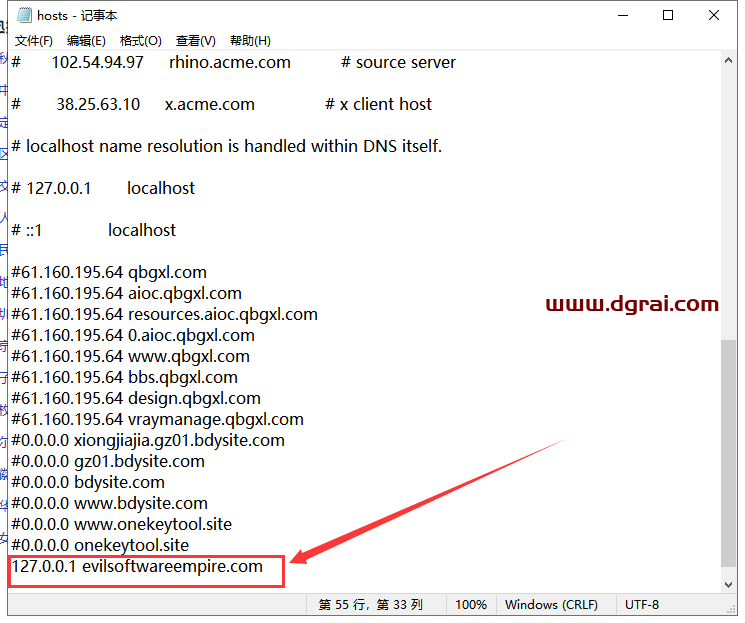Open the 格式(O) menu

tap(141, 41)
